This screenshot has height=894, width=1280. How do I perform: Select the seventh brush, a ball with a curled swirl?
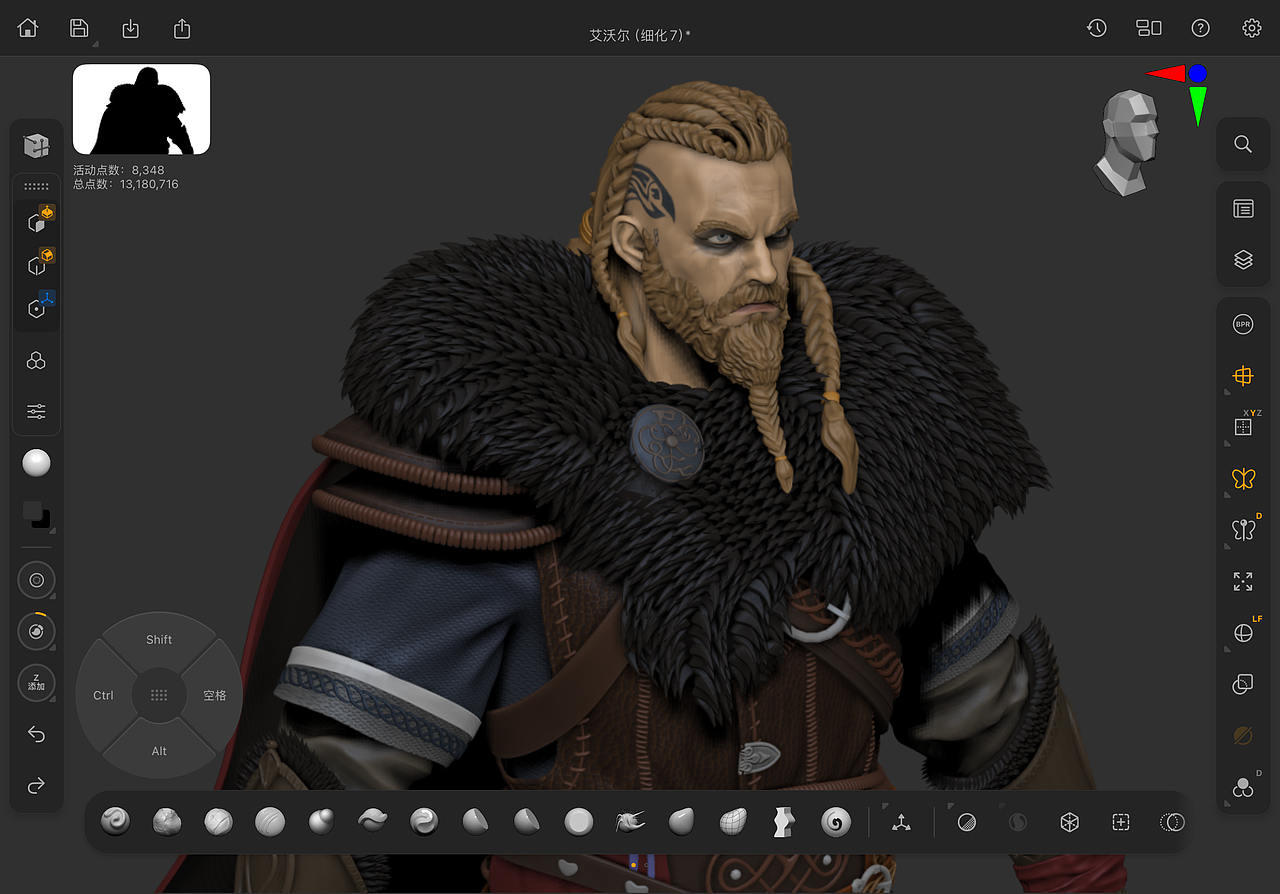point(424,822)
